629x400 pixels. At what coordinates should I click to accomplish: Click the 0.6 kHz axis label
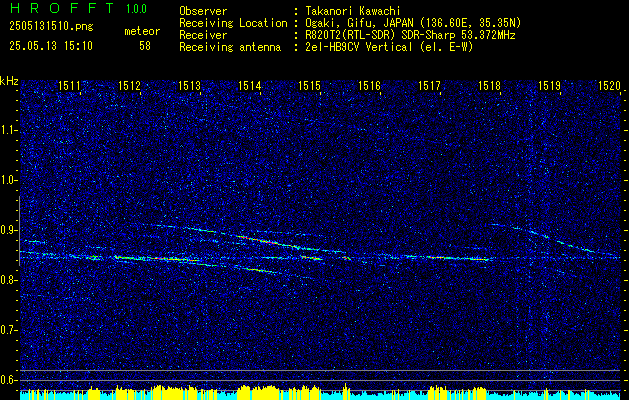tap(8, 380)
